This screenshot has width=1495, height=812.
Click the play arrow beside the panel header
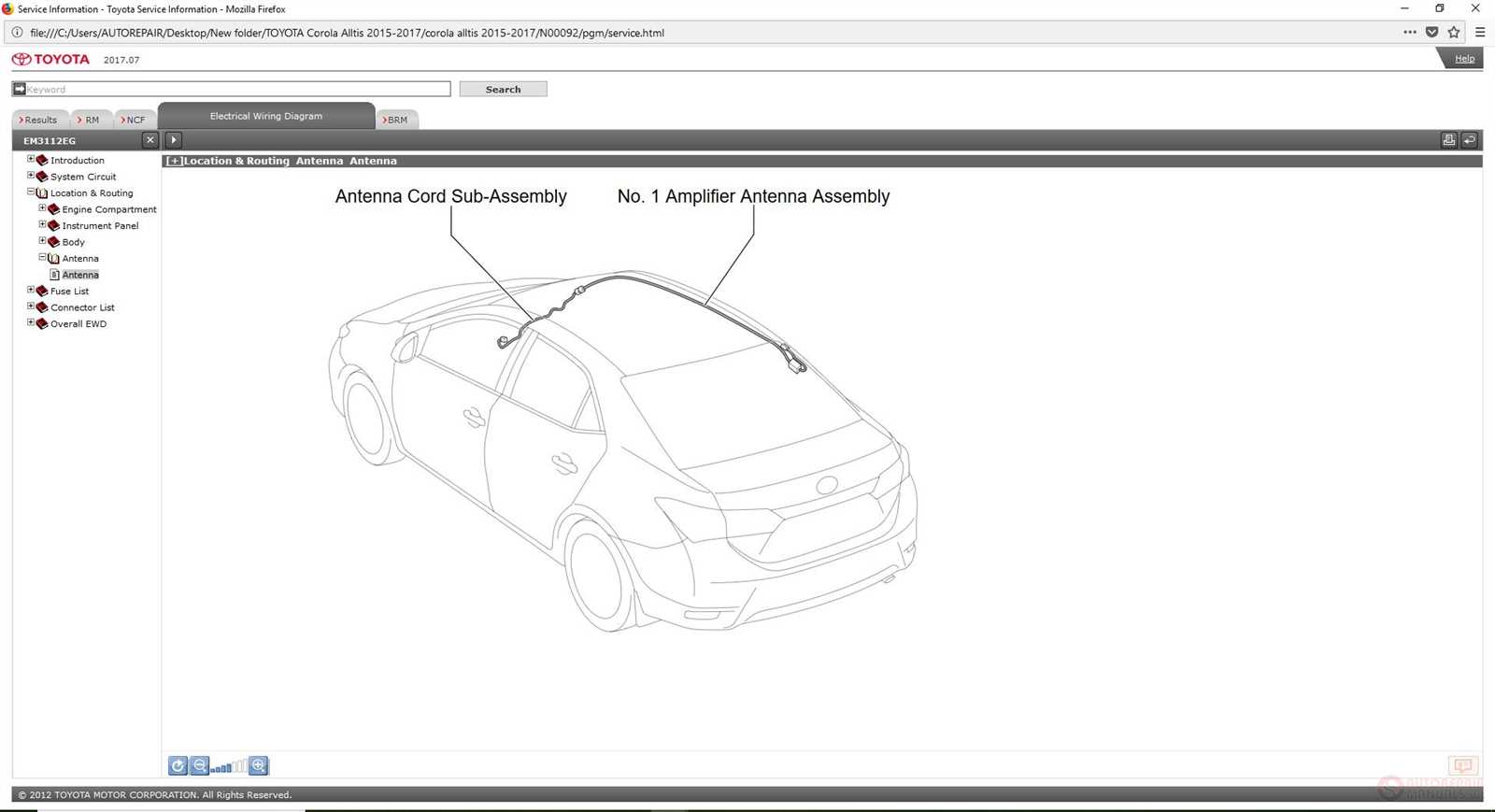174,140
